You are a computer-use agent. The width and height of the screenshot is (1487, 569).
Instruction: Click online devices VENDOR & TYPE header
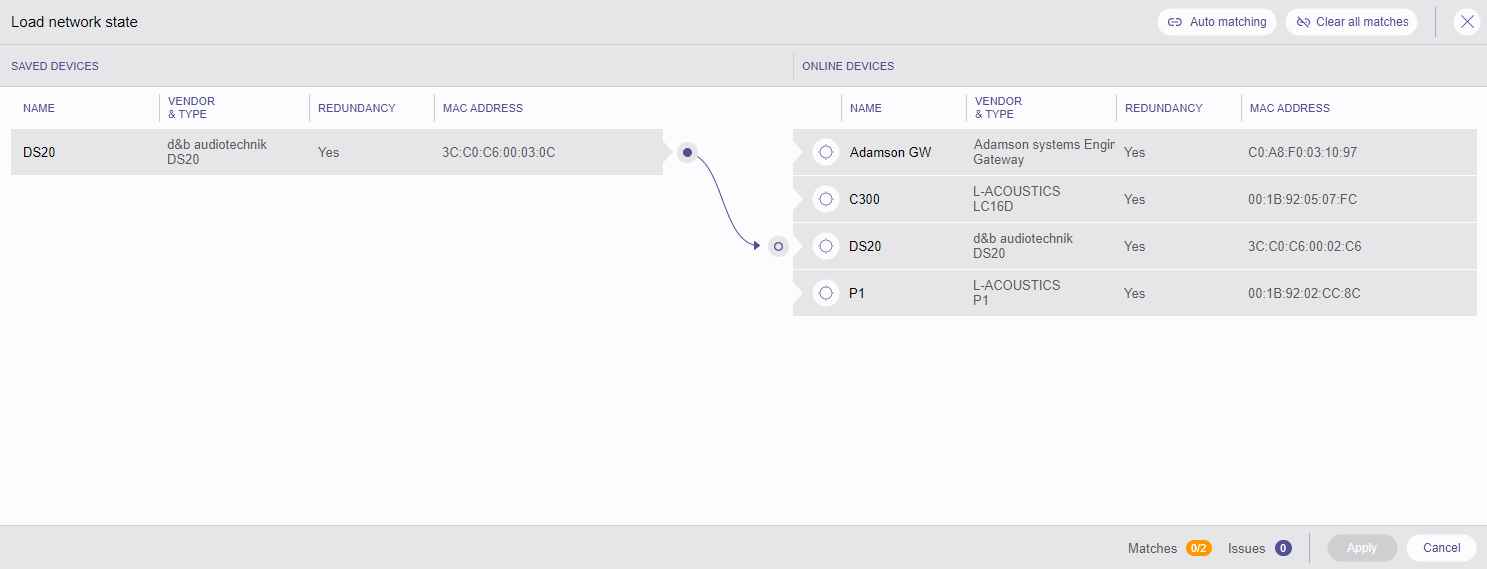coord(998,108)
